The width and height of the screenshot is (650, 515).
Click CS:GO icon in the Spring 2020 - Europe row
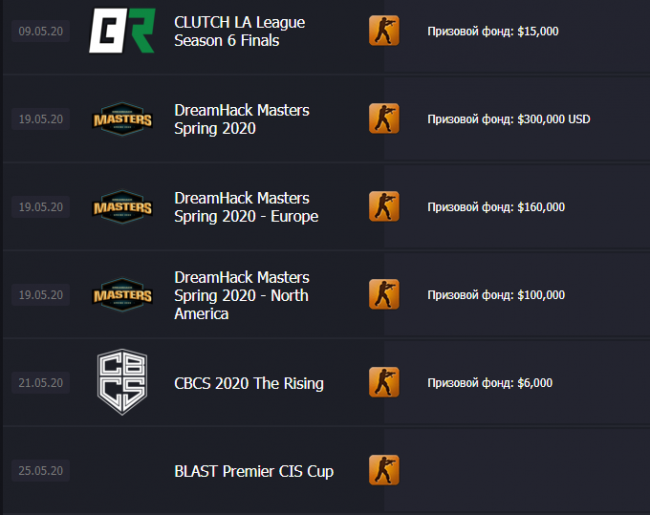pyautogui.click(x=383, y=206)
